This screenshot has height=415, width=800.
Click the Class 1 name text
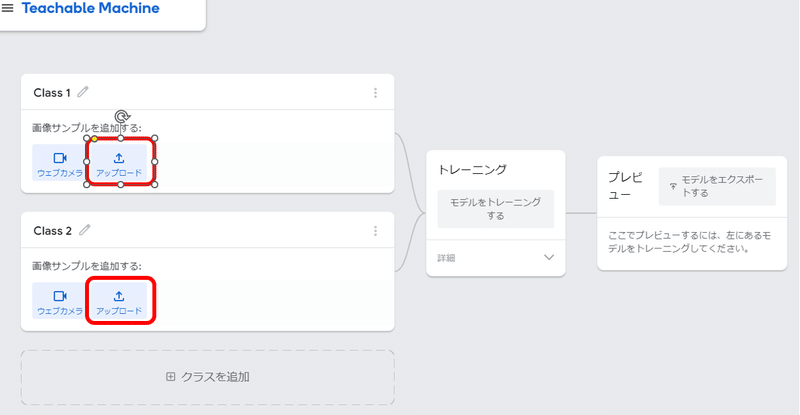52,93
